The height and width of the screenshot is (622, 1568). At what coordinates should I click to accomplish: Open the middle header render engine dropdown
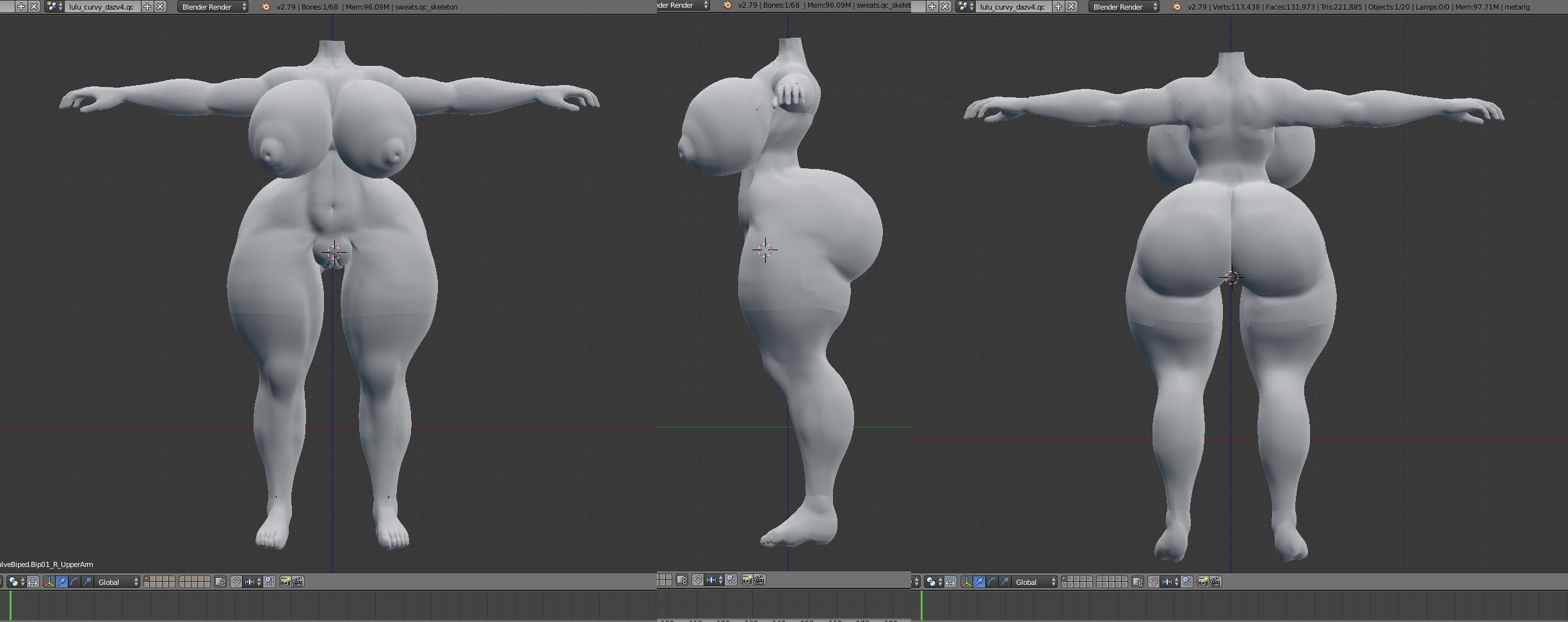[684, 5]
